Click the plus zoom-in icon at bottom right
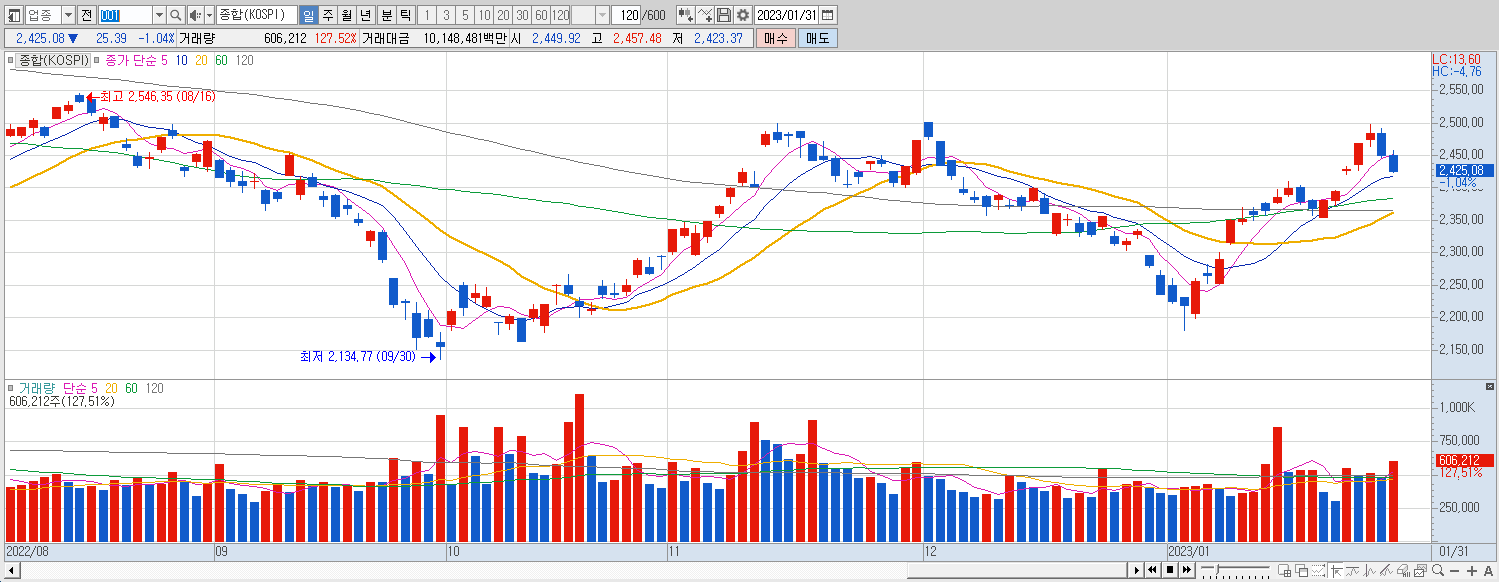 1471,571
